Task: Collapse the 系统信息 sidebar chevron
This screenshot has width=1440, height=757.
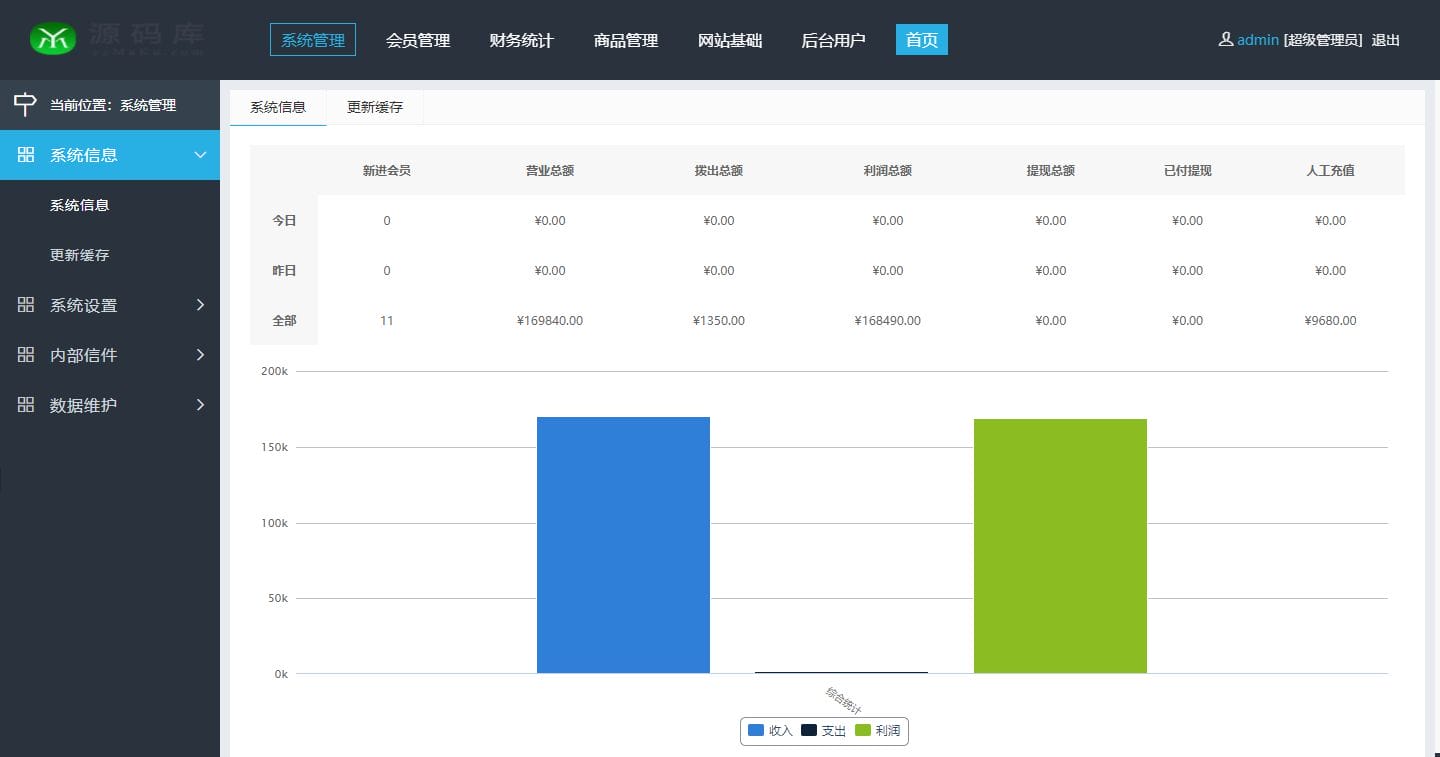Action: [x=200, y=155]
